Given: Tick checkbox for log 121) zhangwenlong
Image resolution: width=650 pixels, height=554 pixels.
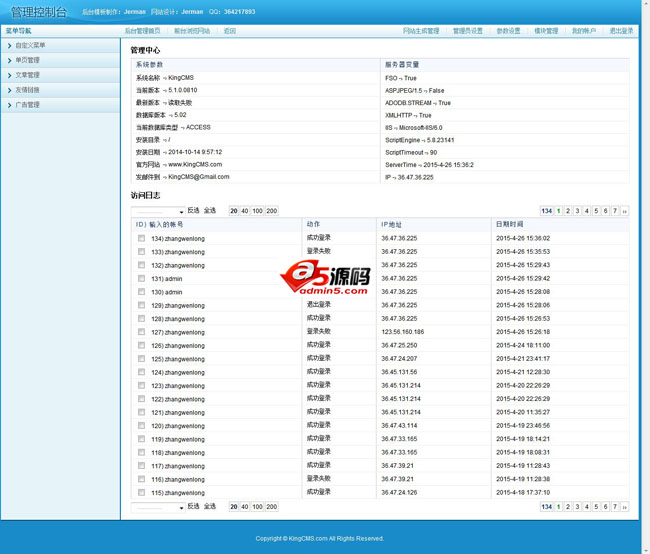Looking at the screenshot, I should 141,413.
